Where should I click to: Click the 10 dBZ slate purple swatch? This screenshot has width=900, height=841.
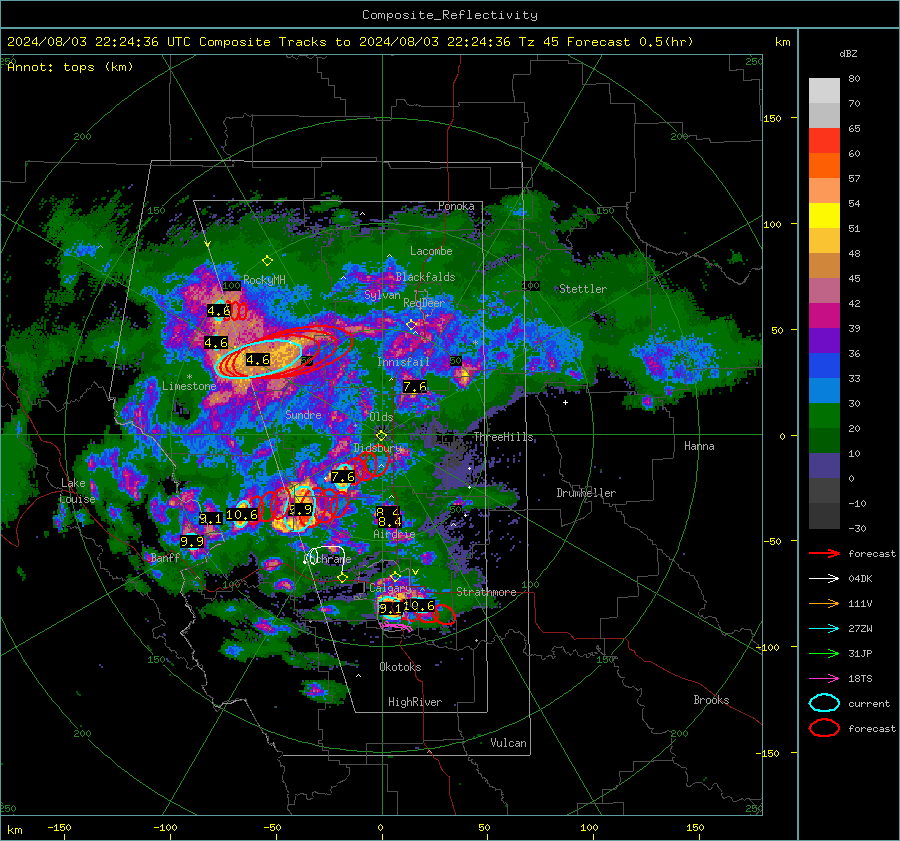[824, 466]
